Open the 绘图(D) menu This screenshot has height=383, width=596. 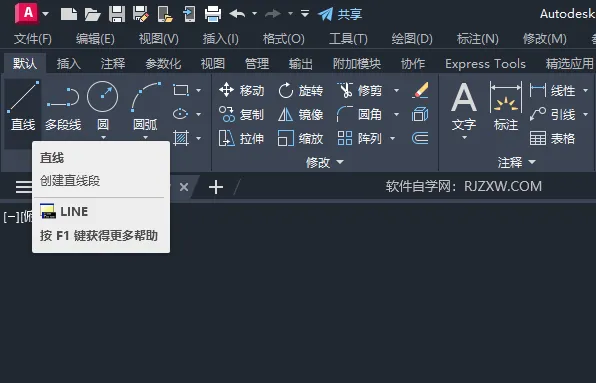pyautogui.click(x=412, y=39)
